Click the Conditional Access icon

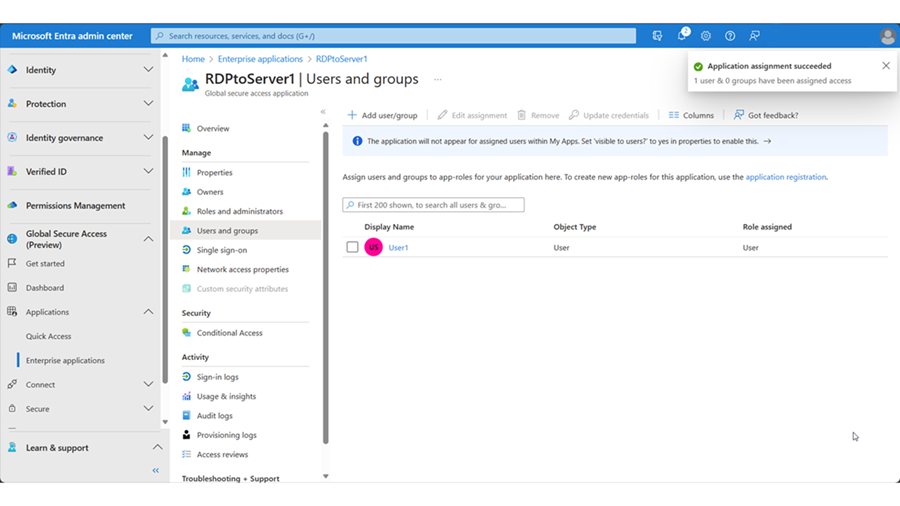click(x=186, y=332)
